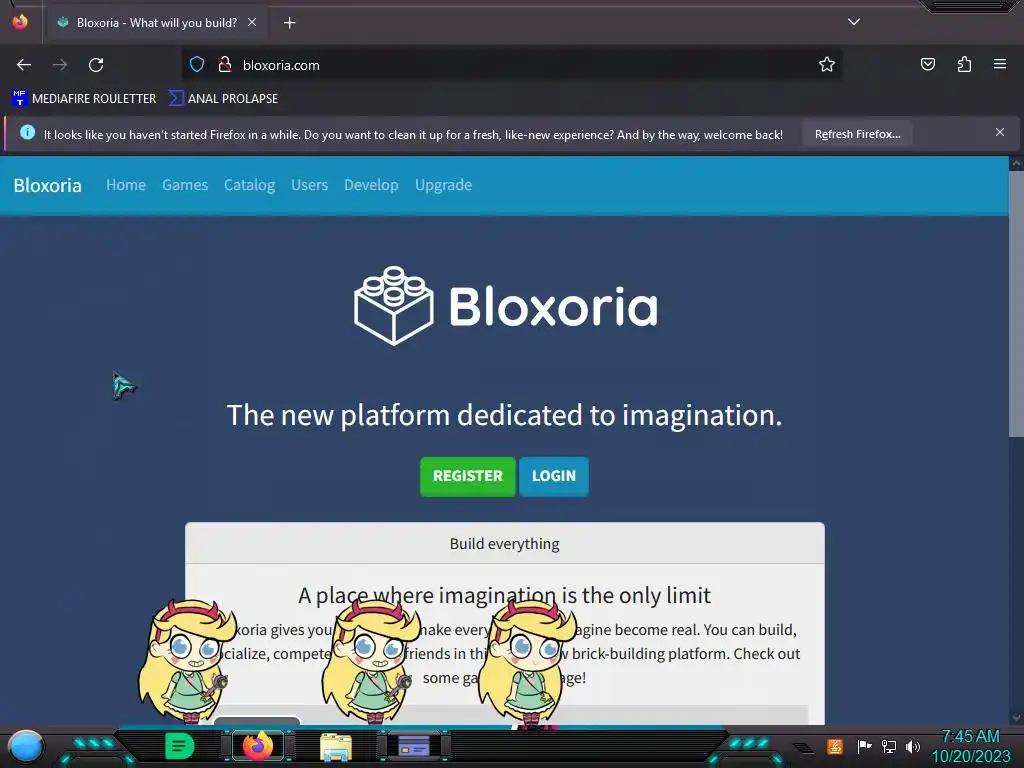Image resolution: width=1024 pixels, height=768 pixels.
Task: Click the network tray icon
Action: pos(889,746)
